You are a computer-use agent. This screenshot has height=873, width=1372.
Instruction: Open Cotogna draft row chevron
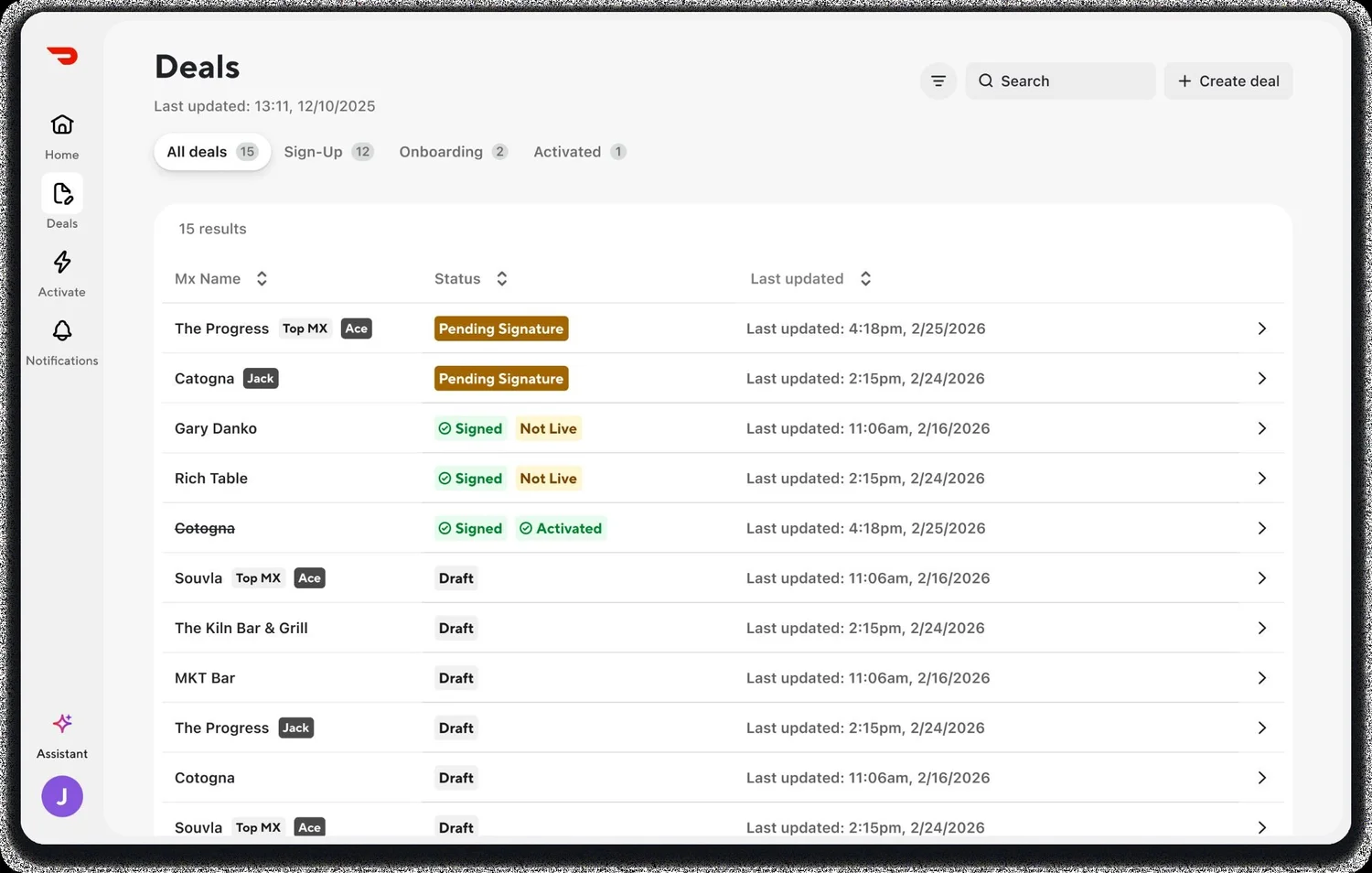click(x=1261, y=778)
